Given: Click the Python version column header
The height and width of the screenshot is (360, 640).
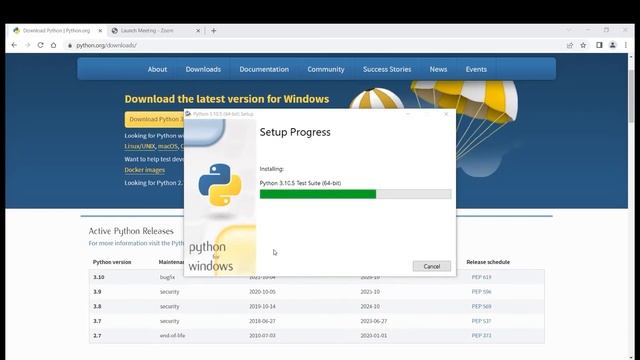Looking at the screenshot, I should coord(112,262).
